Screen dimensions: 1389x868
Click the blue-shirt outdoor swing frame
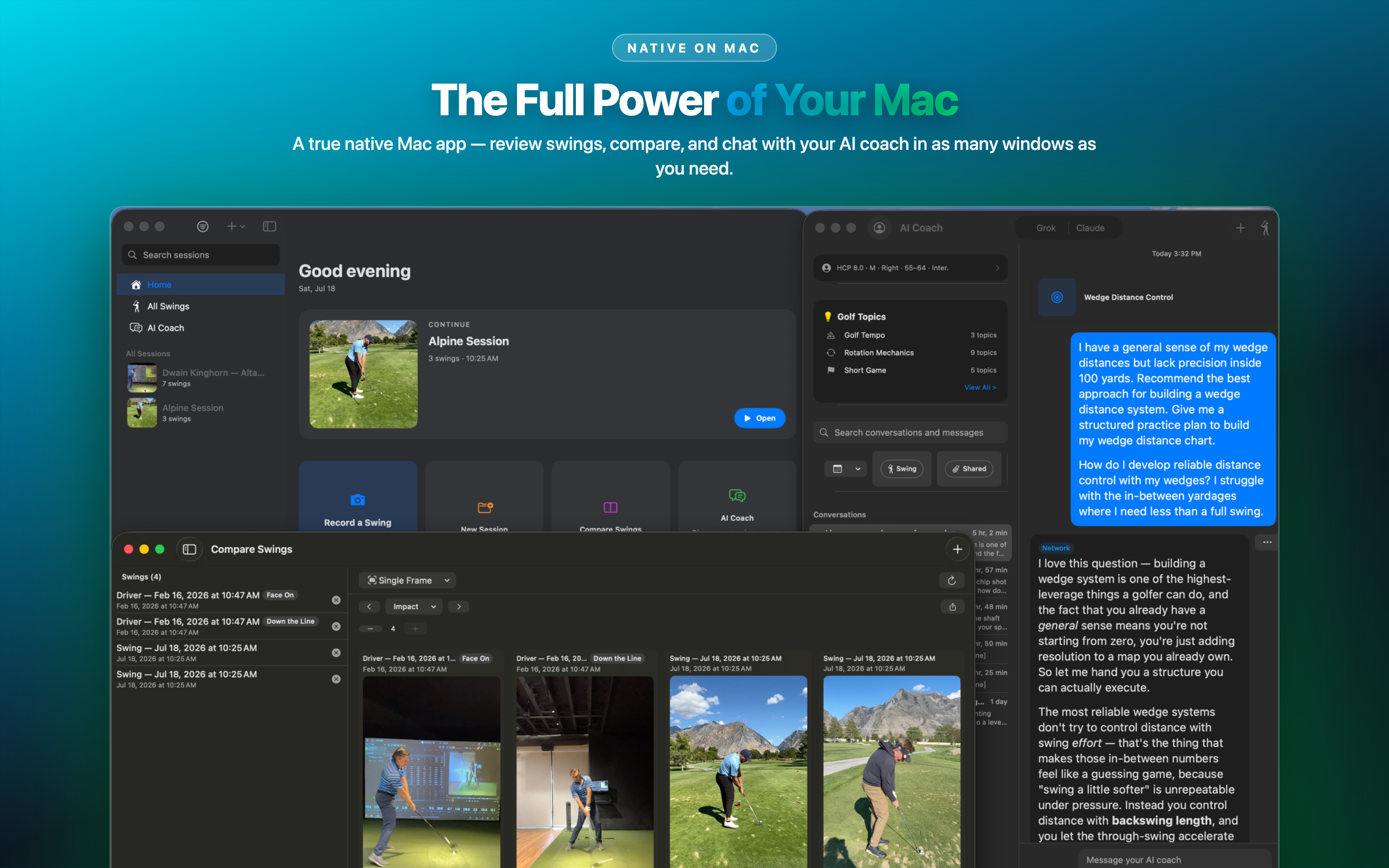pos(738,772)
